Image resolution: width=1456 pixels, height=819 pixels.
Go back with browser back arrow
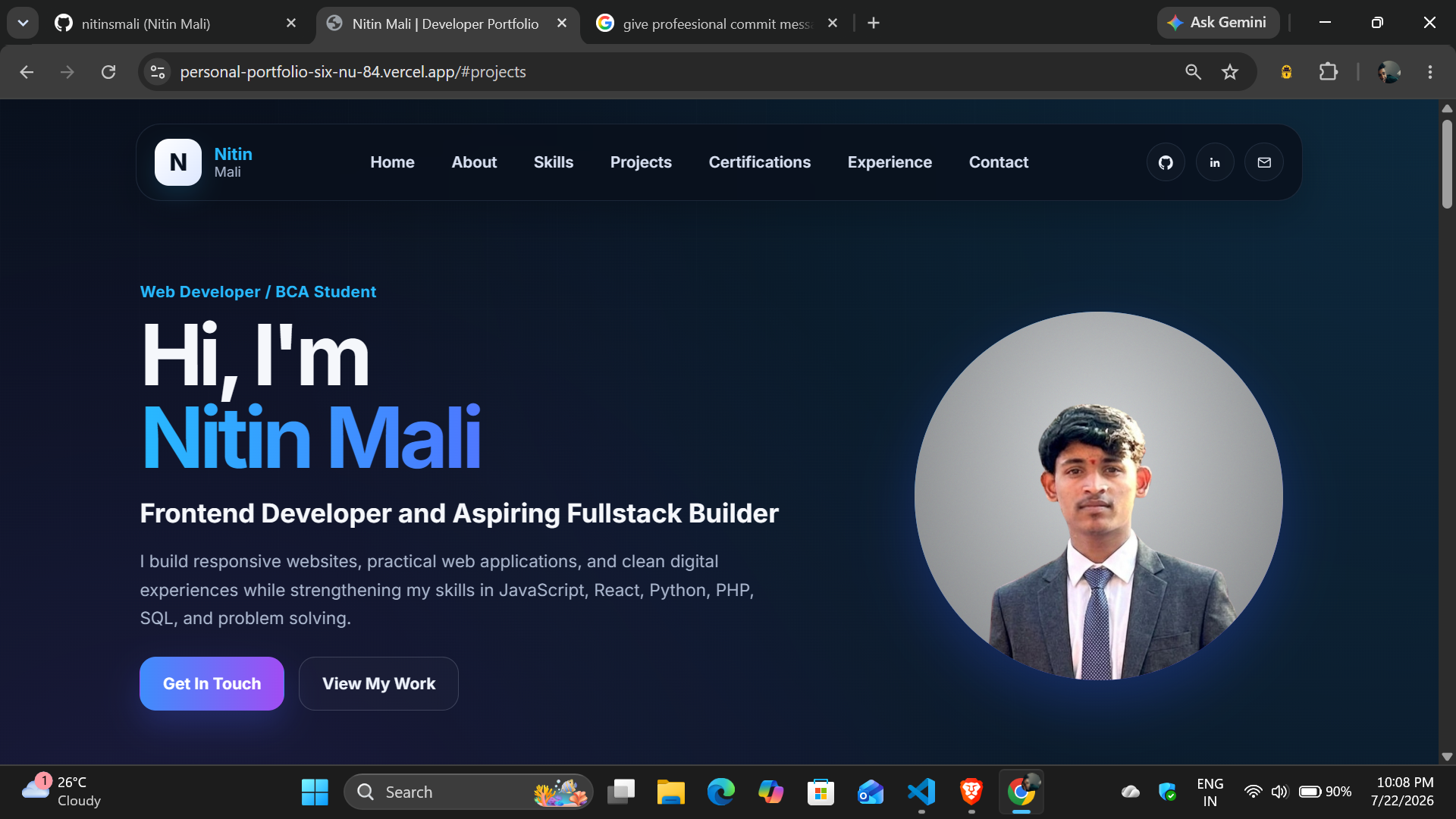point(27,72)
